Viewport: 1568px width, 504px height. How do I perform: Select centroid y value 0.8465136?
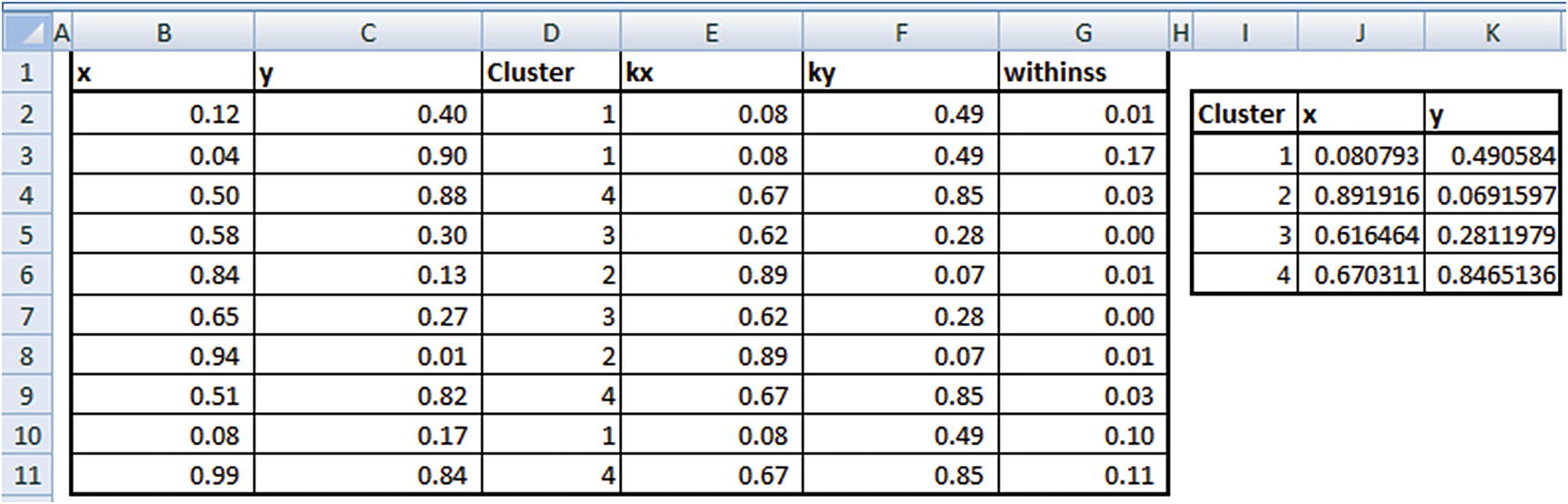(x=1493, y=274)
